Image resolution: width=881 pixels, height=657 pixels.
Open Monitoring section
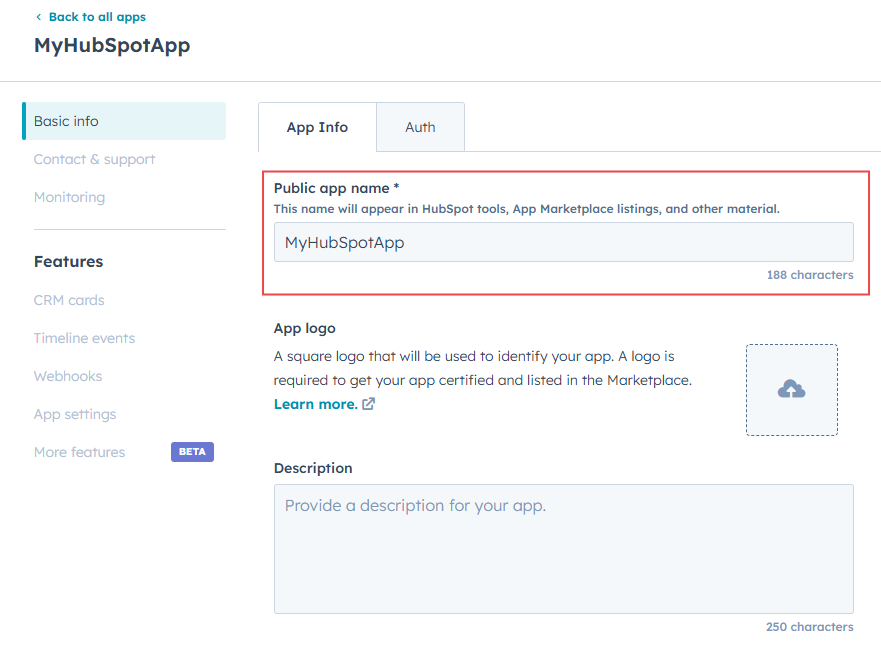[69, 197]
